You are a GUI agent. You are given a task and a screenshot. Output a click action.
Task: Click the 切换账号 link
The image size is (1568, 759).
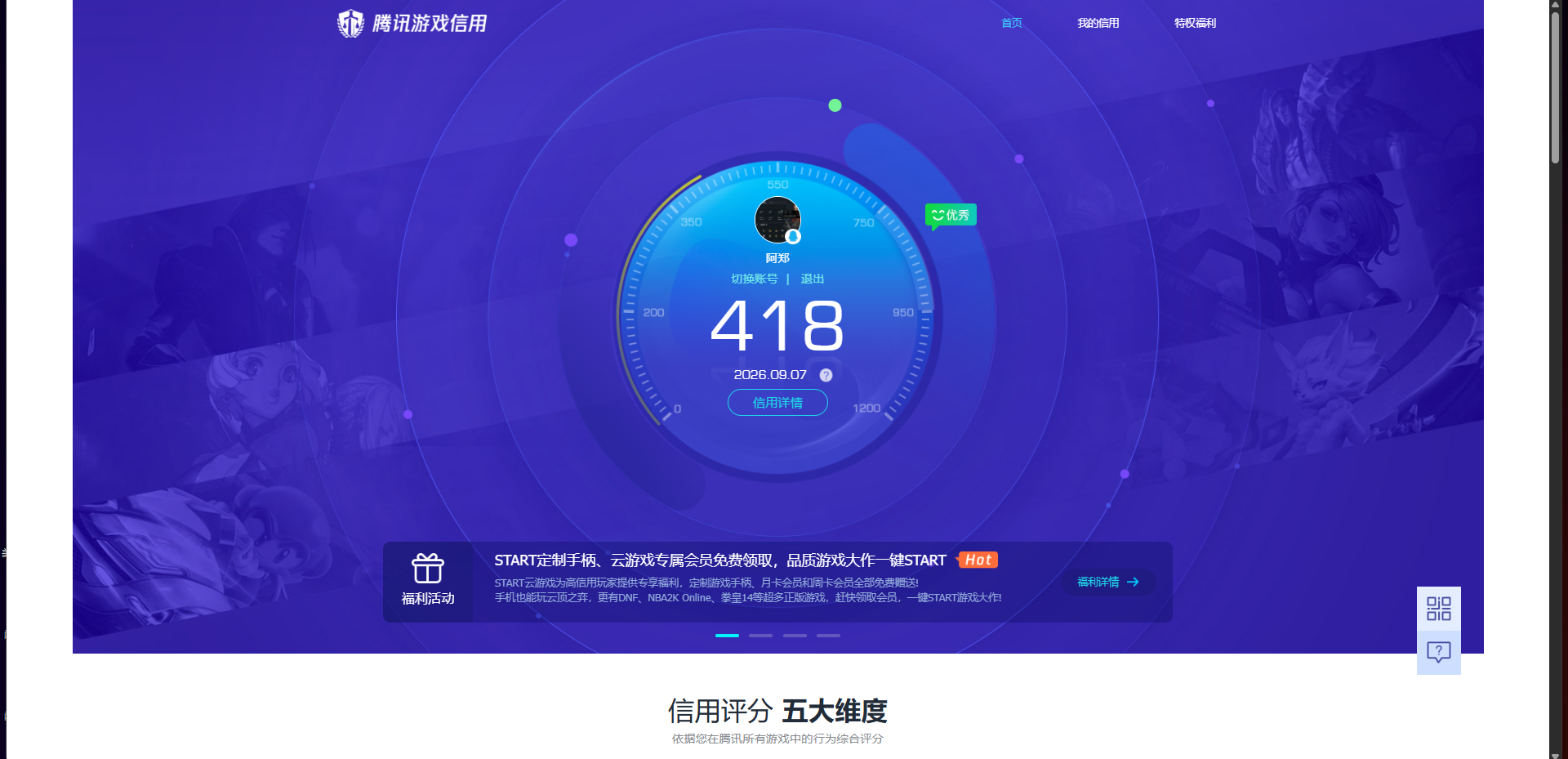tap(754, 279)
